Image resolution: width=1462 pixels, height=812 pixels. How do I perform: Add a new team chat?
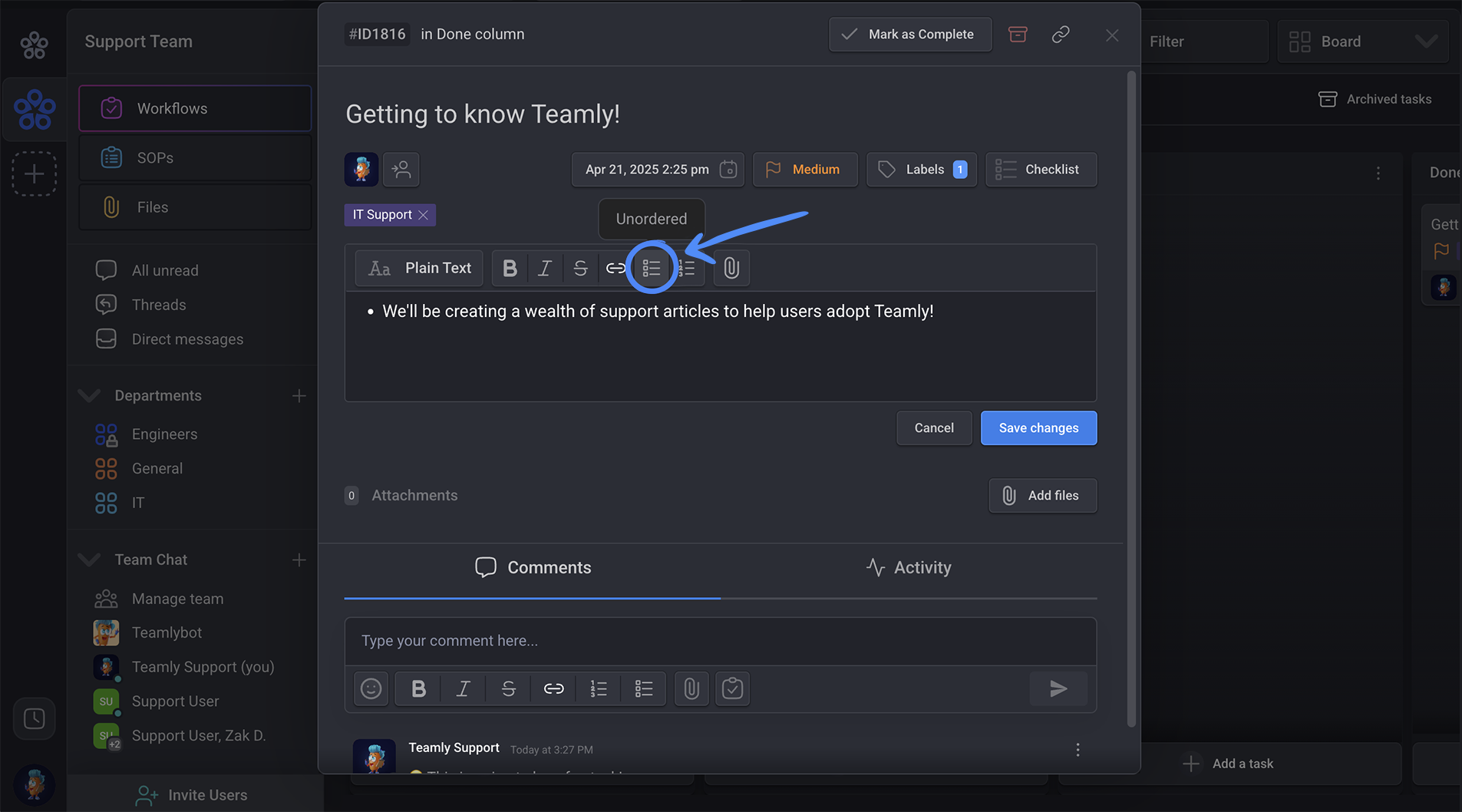pos(299,560)
